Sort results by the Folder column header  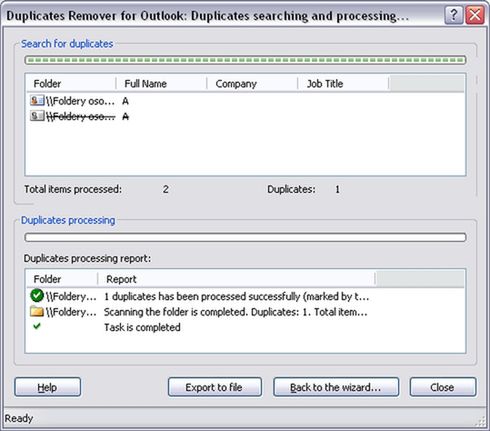[x=71, y=84]
